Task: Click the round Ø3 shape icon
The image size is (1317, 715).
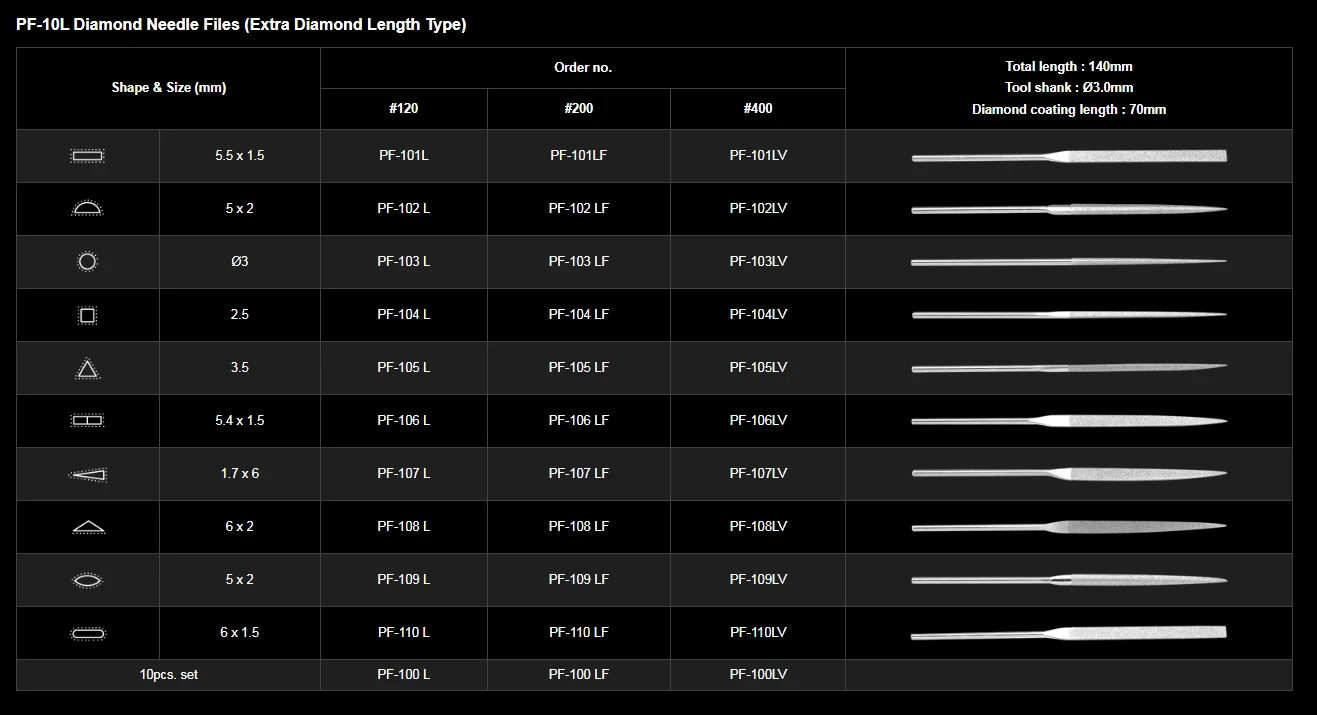Action: [x=88, y=262]
